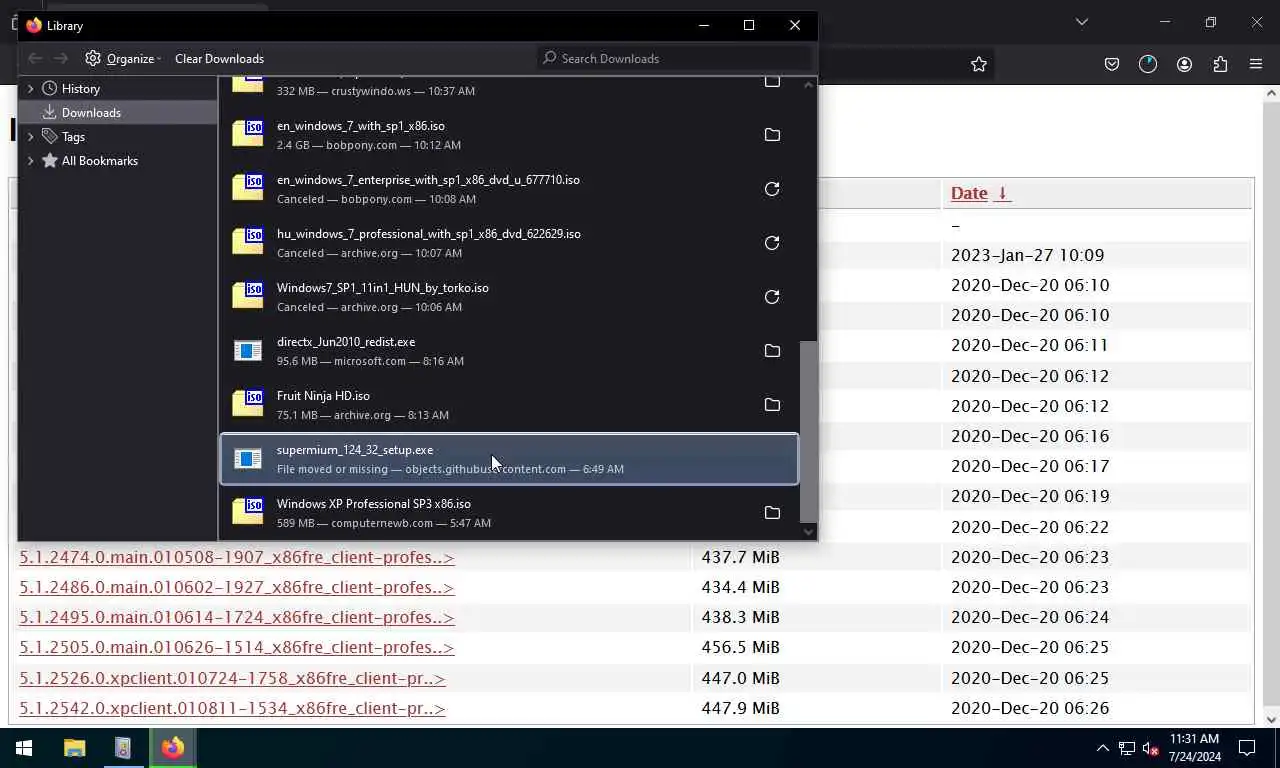Open Extensions puzzle icon
Viewport: 1280px width, 768px height.
[x=1220, y=64]
